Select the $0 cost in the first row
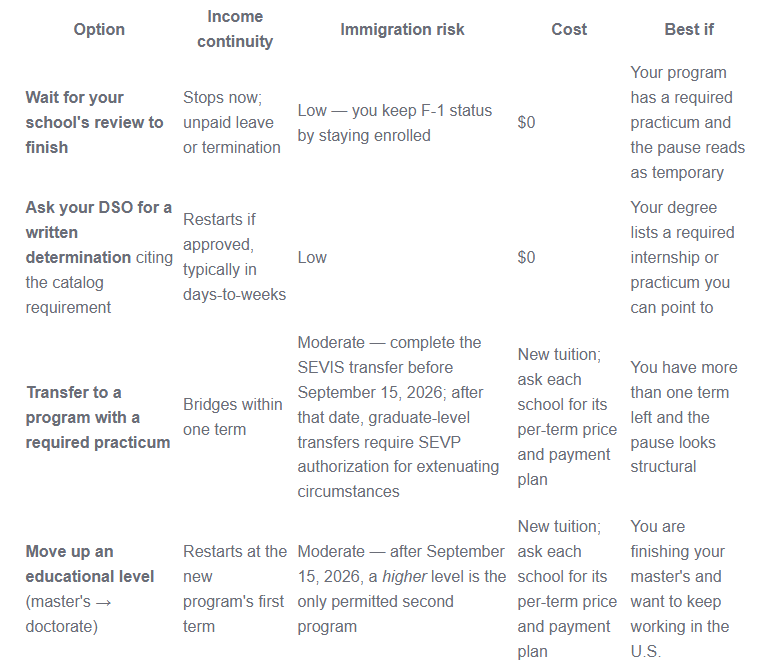 [526, 123]
